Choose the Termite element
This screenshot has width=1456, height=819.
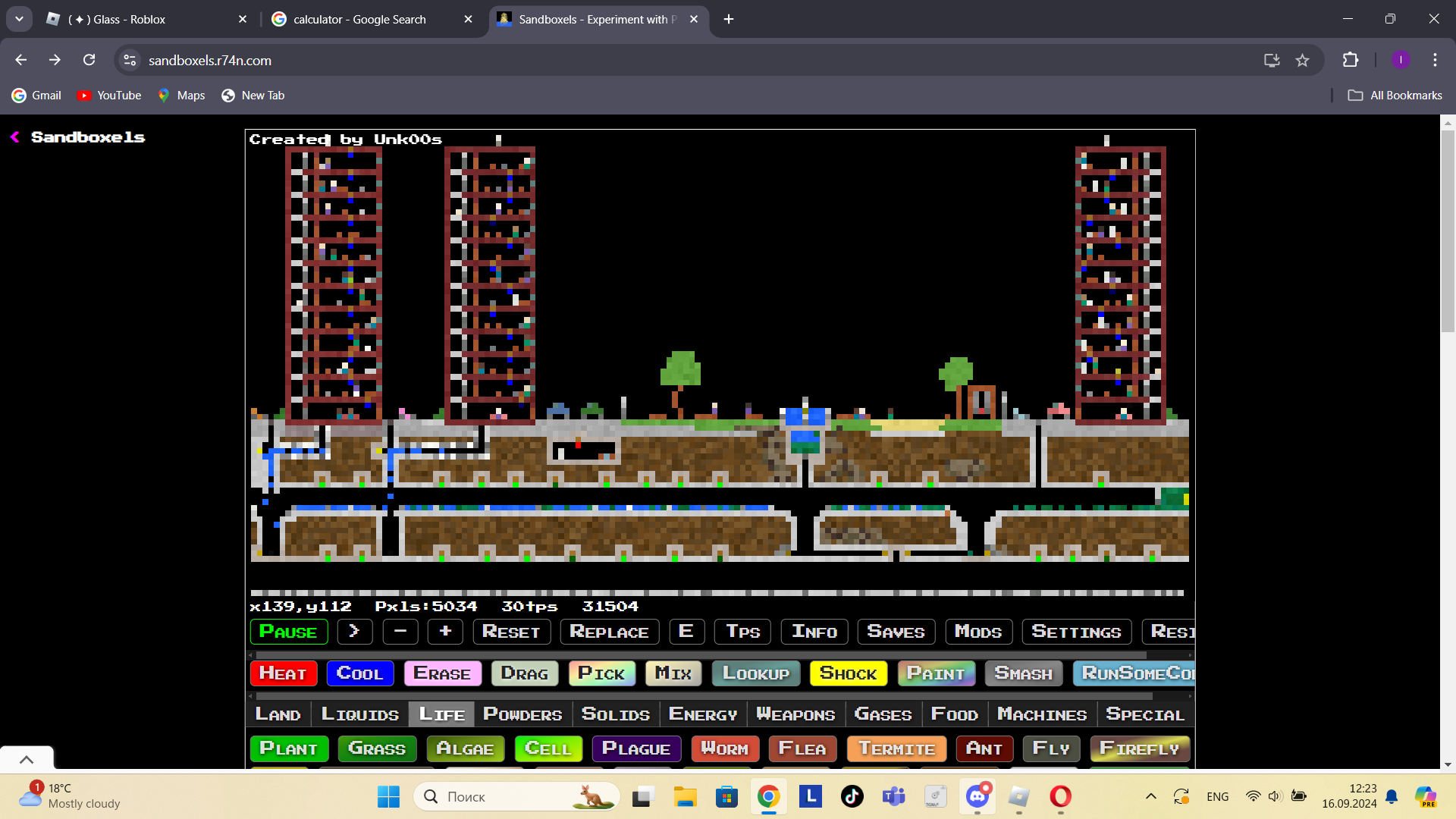[896, 748]
